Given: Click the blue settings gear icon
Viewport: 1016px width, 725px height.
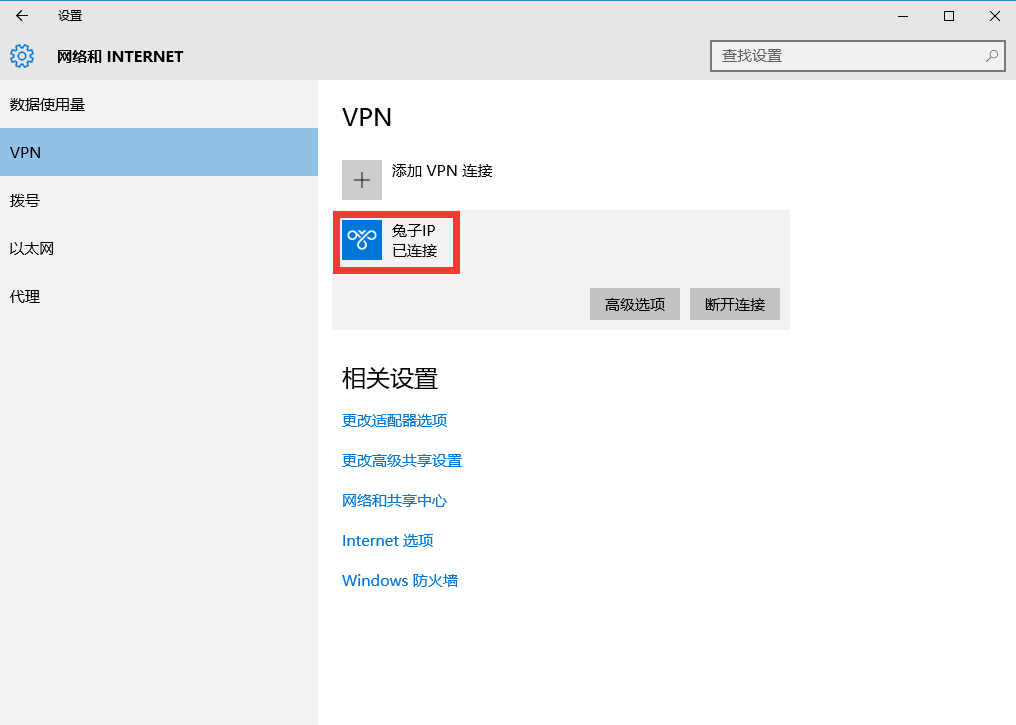Looking at the screenshot, I should click(21, 56).
